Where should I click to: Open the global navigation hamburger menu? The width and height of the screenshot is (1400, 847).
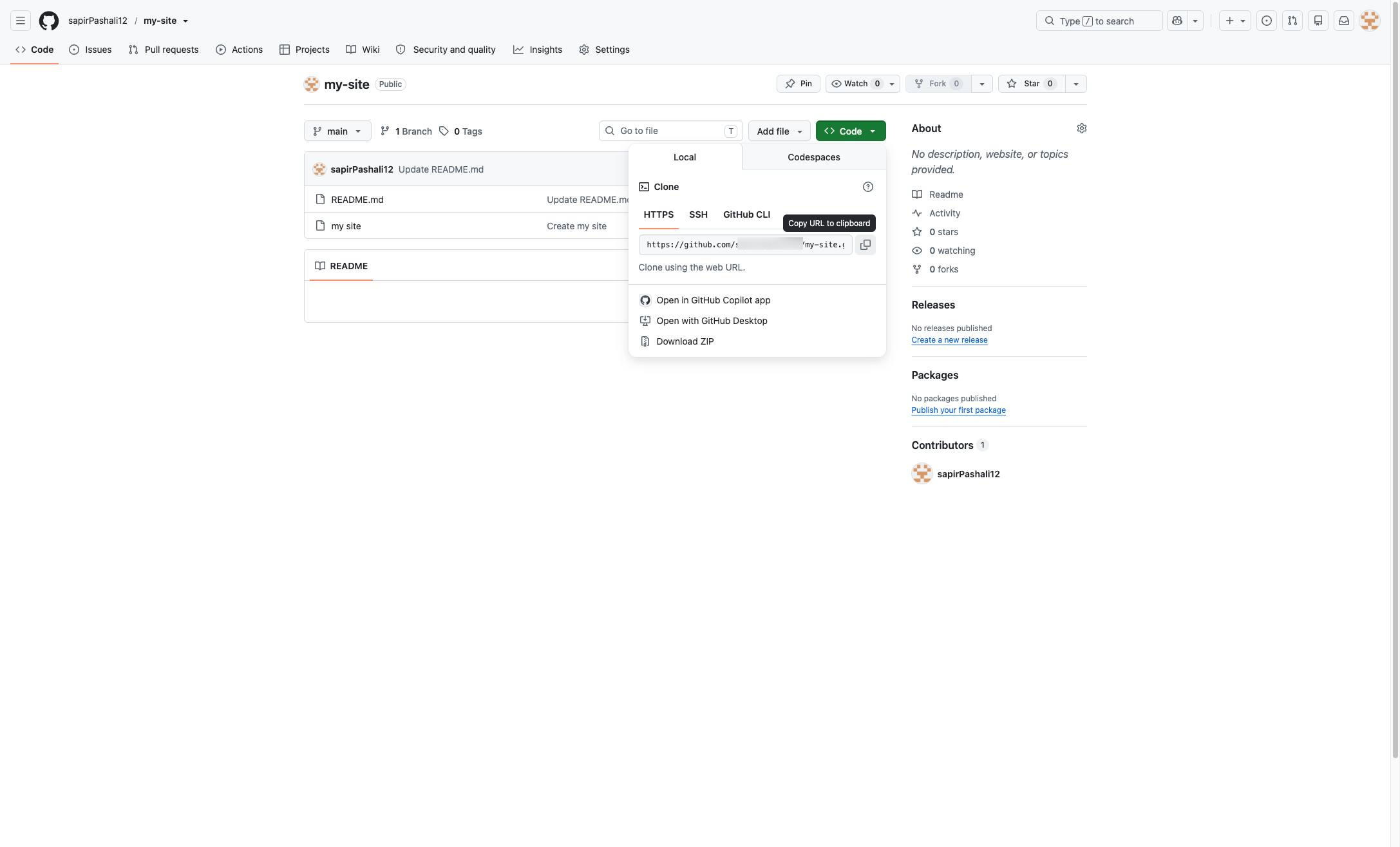tap(21, 21)
